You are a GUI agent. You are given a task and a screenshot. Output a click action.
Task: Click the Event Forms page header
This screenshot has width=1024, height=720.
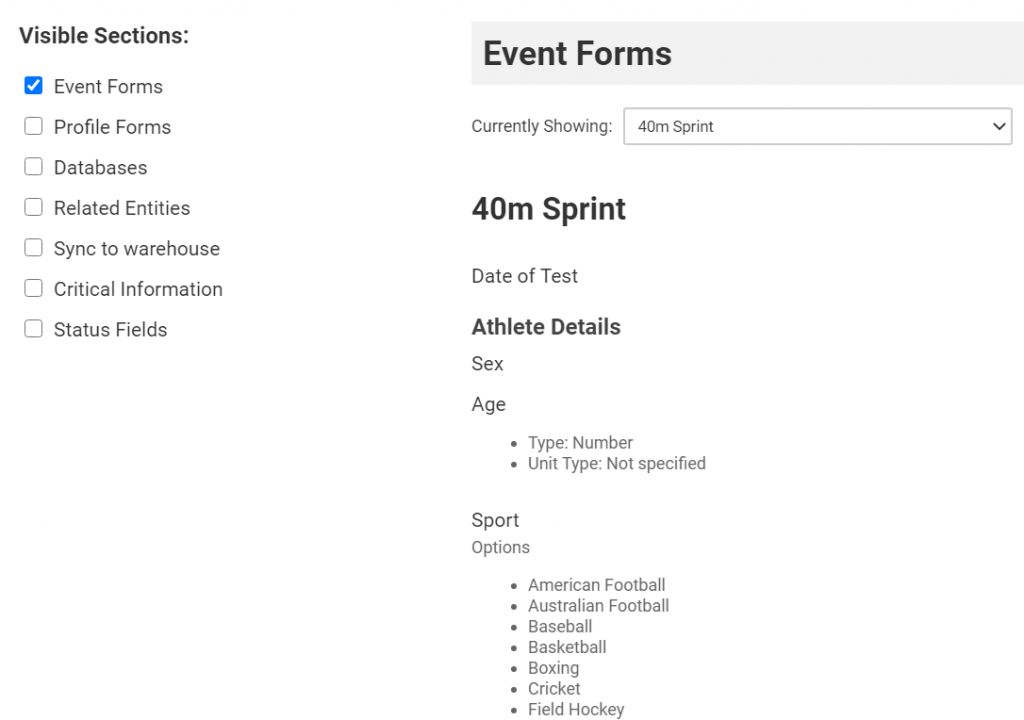(577, 54)
